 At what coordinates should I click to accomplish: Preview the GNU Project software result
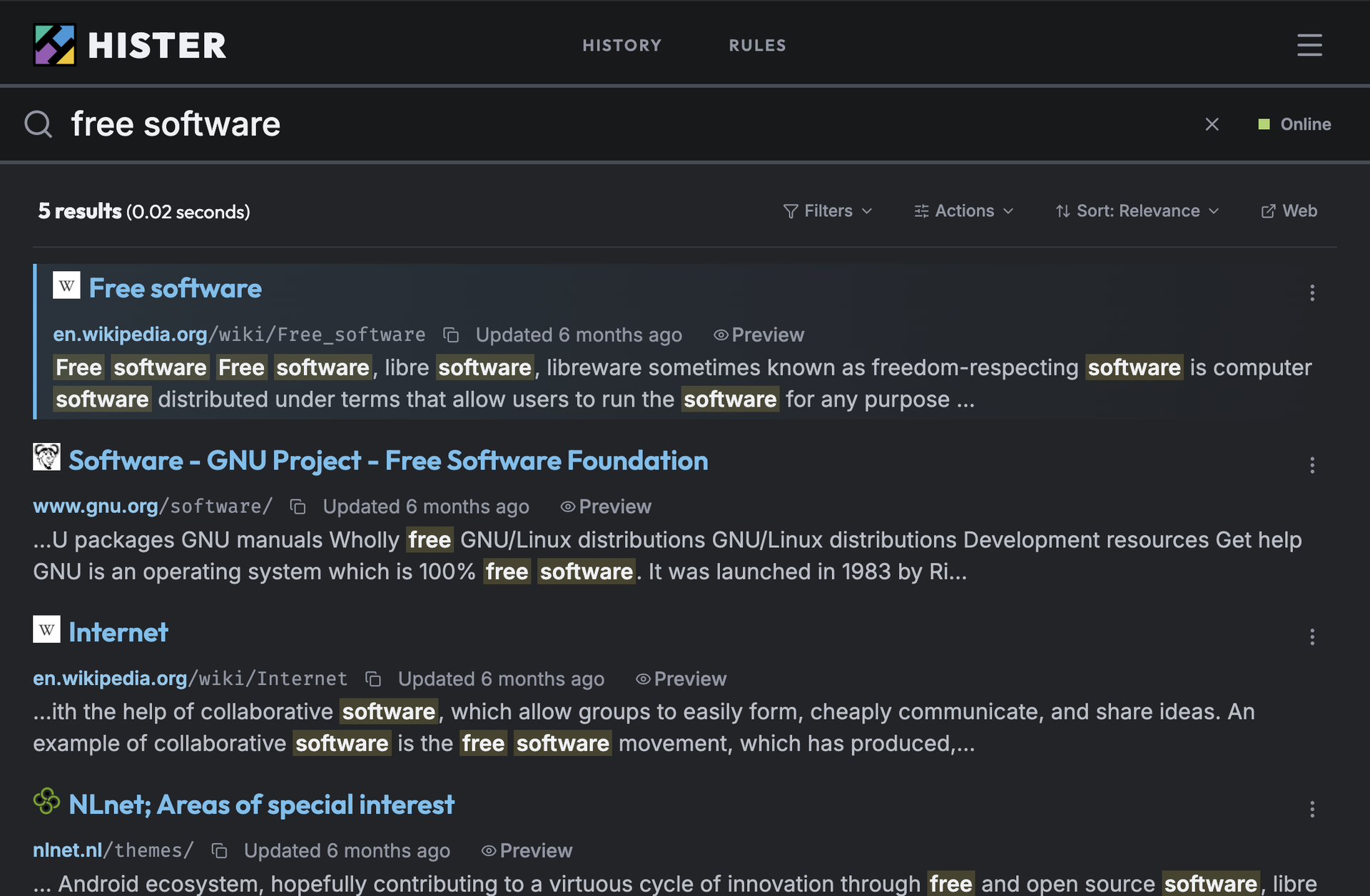click(x=606, y=506)
